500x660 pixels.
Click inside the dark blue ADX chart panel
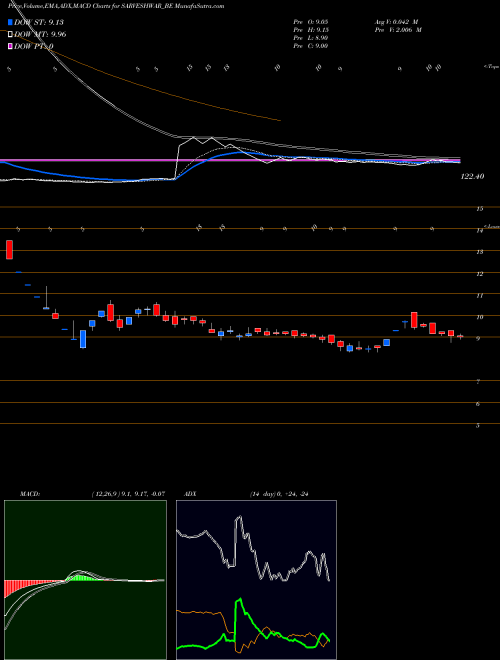click(256, 580)
